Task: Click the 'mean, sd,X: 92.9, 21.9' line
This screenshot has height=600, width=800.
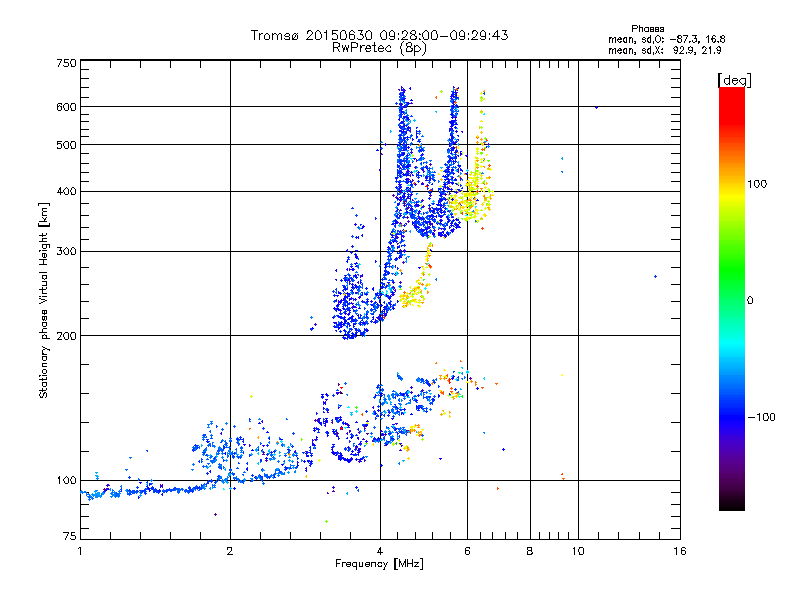Action: pyautogui.click(x=665, y=50)
